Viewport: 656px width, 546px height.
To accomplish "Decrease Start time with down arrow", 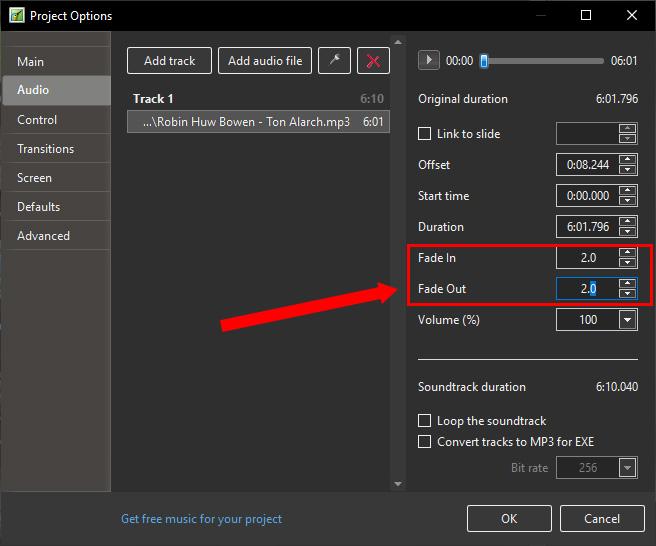I will tap(627, 200).
